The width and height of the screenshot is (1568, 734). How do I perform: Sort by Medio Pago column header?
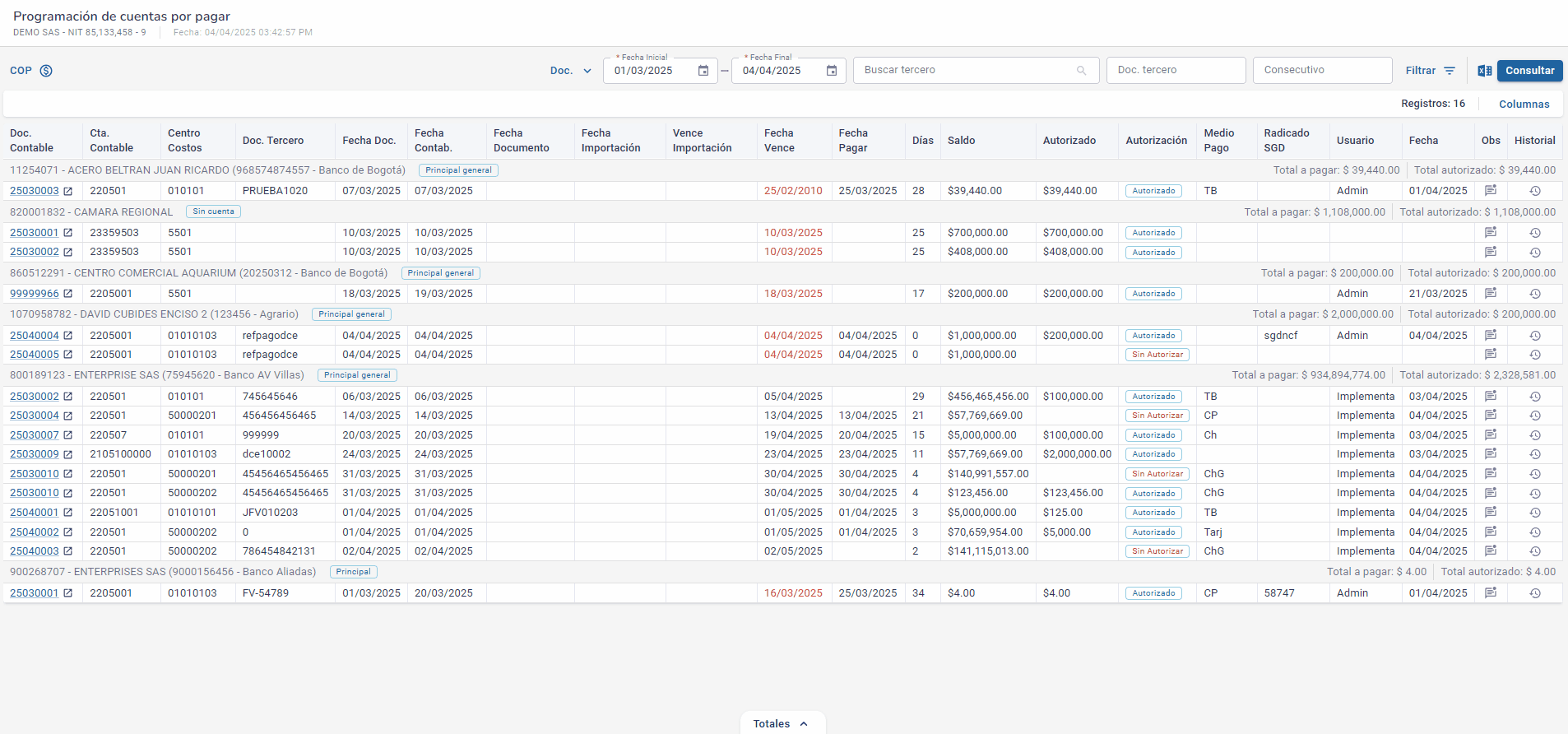pyautogui.click(x=1218, y=141)
